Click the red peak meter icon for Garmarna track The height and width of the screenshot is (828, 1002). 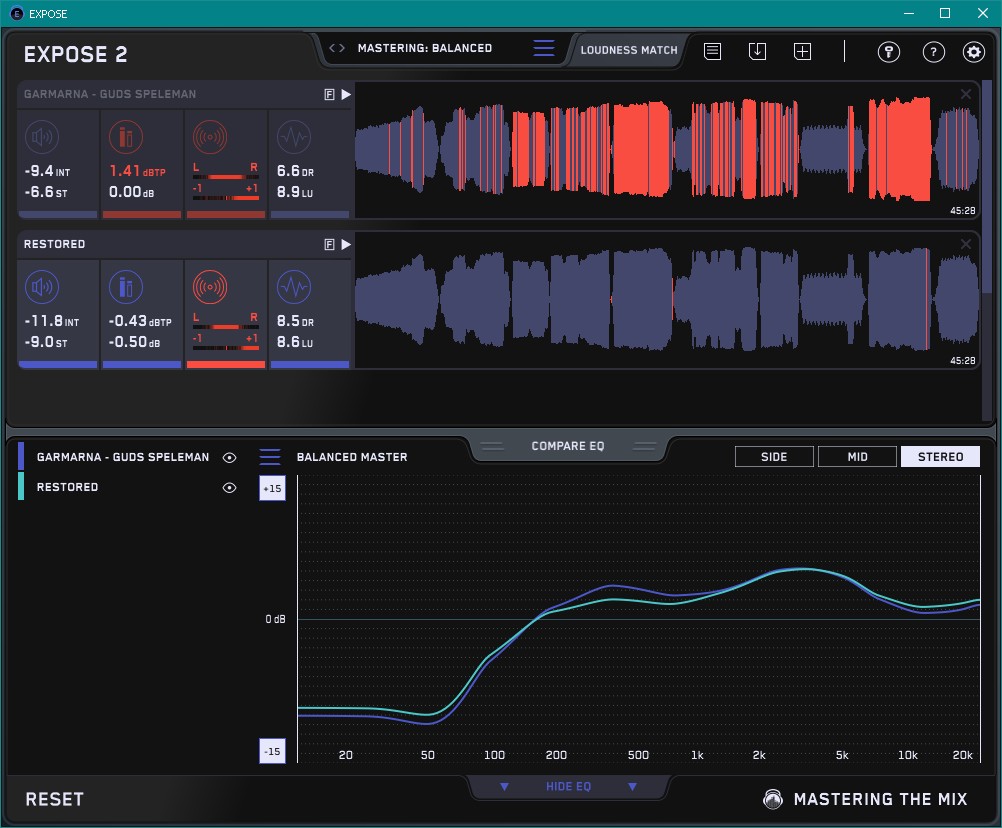click(x=125, y=137)
